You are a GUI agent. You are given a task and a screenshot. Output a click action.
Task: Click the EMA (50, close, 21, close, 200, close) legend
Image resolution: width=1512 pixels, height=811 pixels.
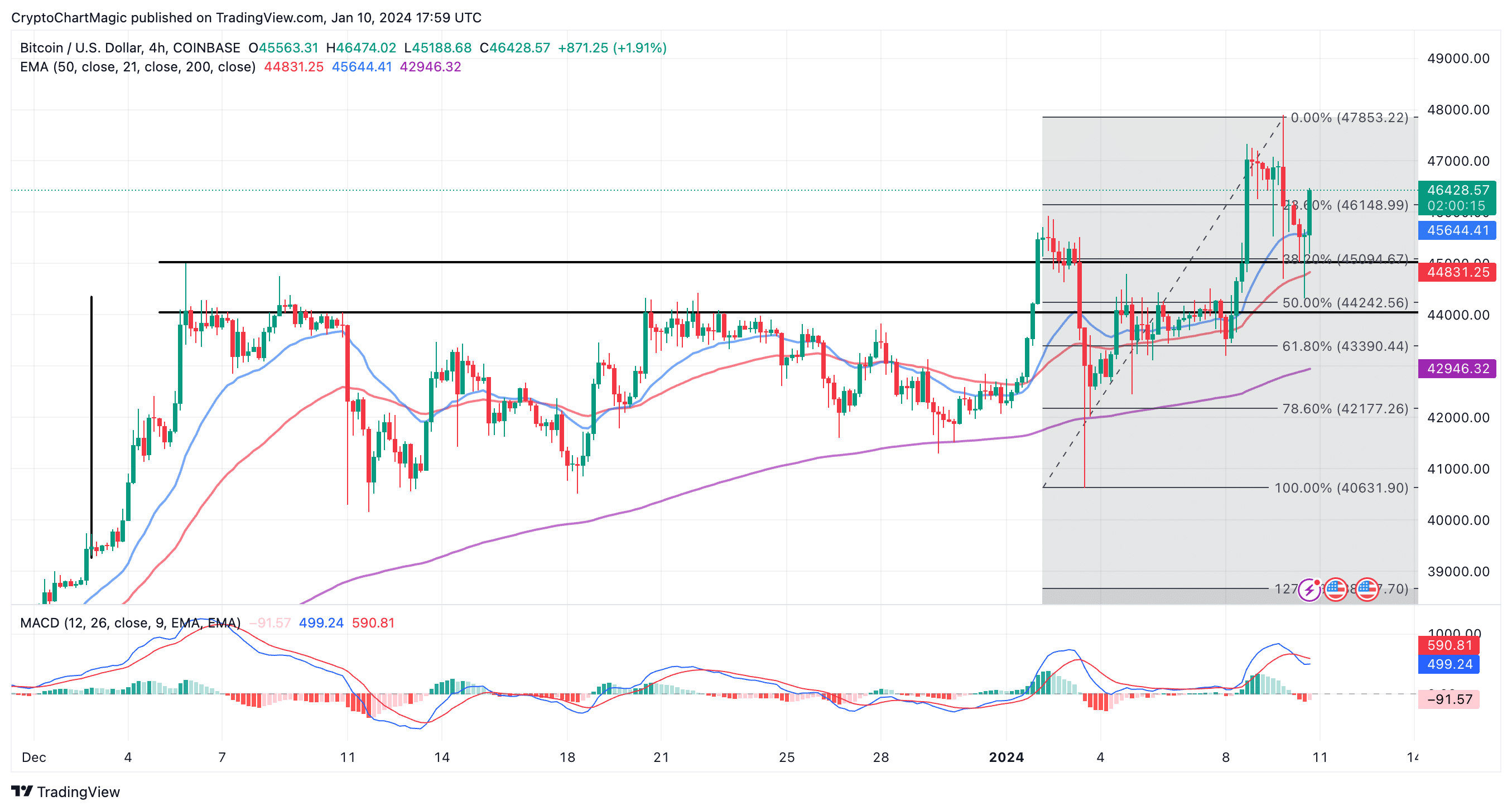(138, 67)
